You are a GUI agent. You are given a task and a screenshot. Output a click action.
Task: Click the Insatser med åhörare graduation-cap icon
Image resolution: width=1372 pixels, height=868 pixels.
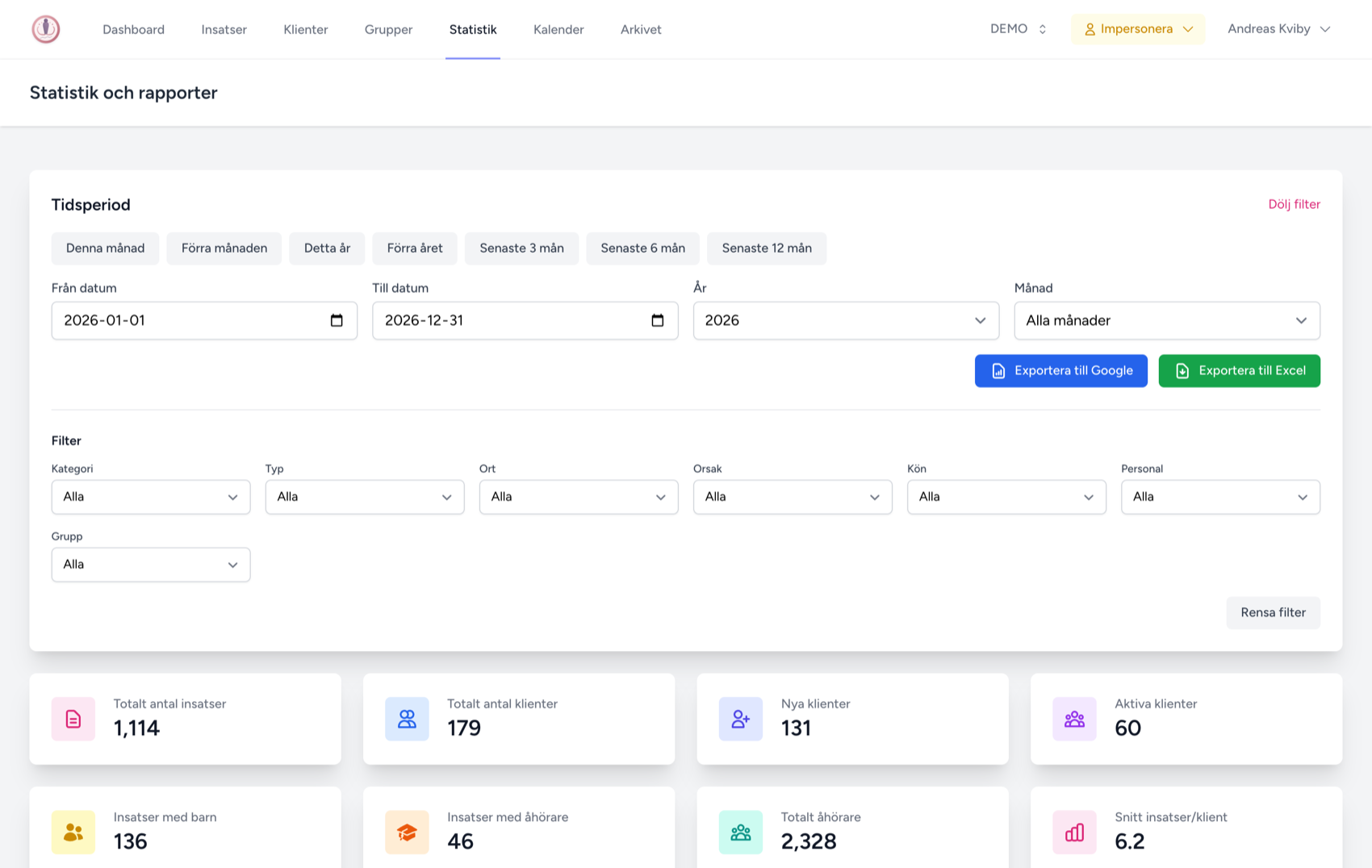tap(407, 832)
